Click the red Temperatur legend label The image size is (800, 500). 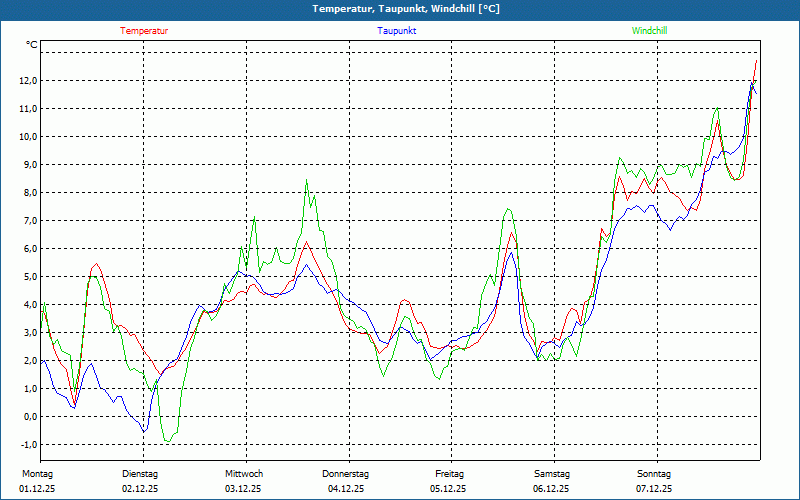pyautogui.click(x=144, y=31)
